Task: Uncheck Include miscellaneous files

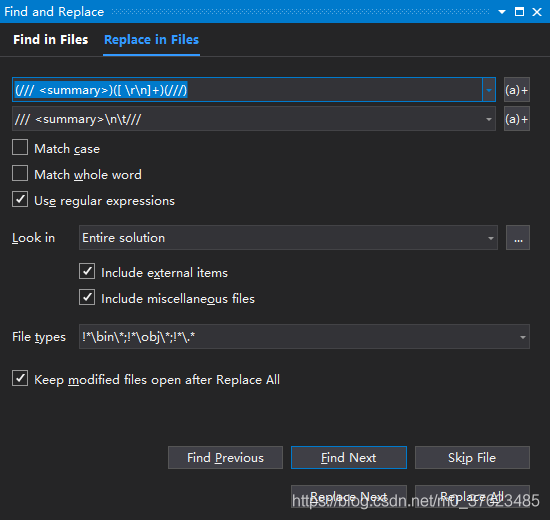Action: coord(87,297)
